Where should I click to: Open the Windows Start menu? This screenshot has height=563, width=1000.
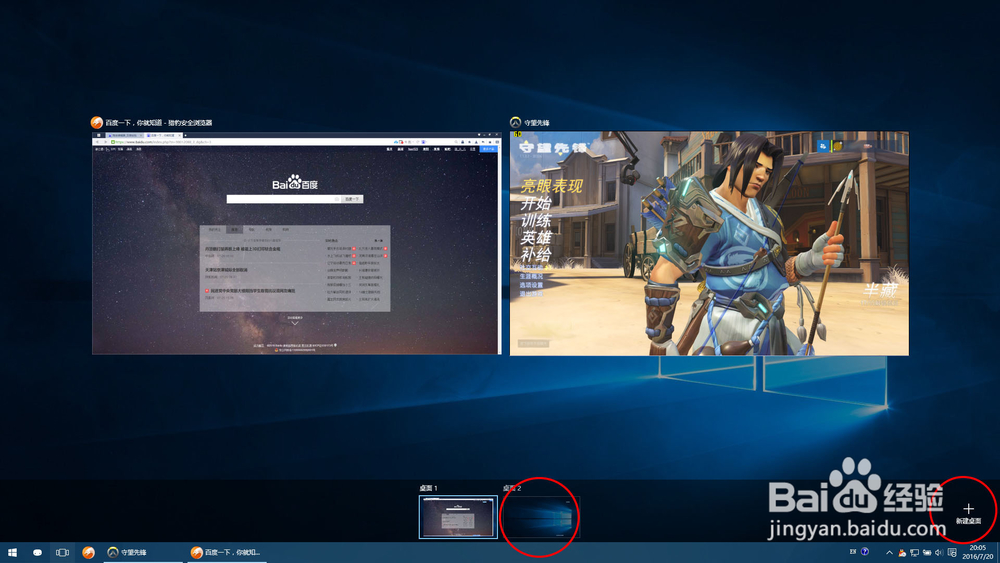click(x=13, y=552)
